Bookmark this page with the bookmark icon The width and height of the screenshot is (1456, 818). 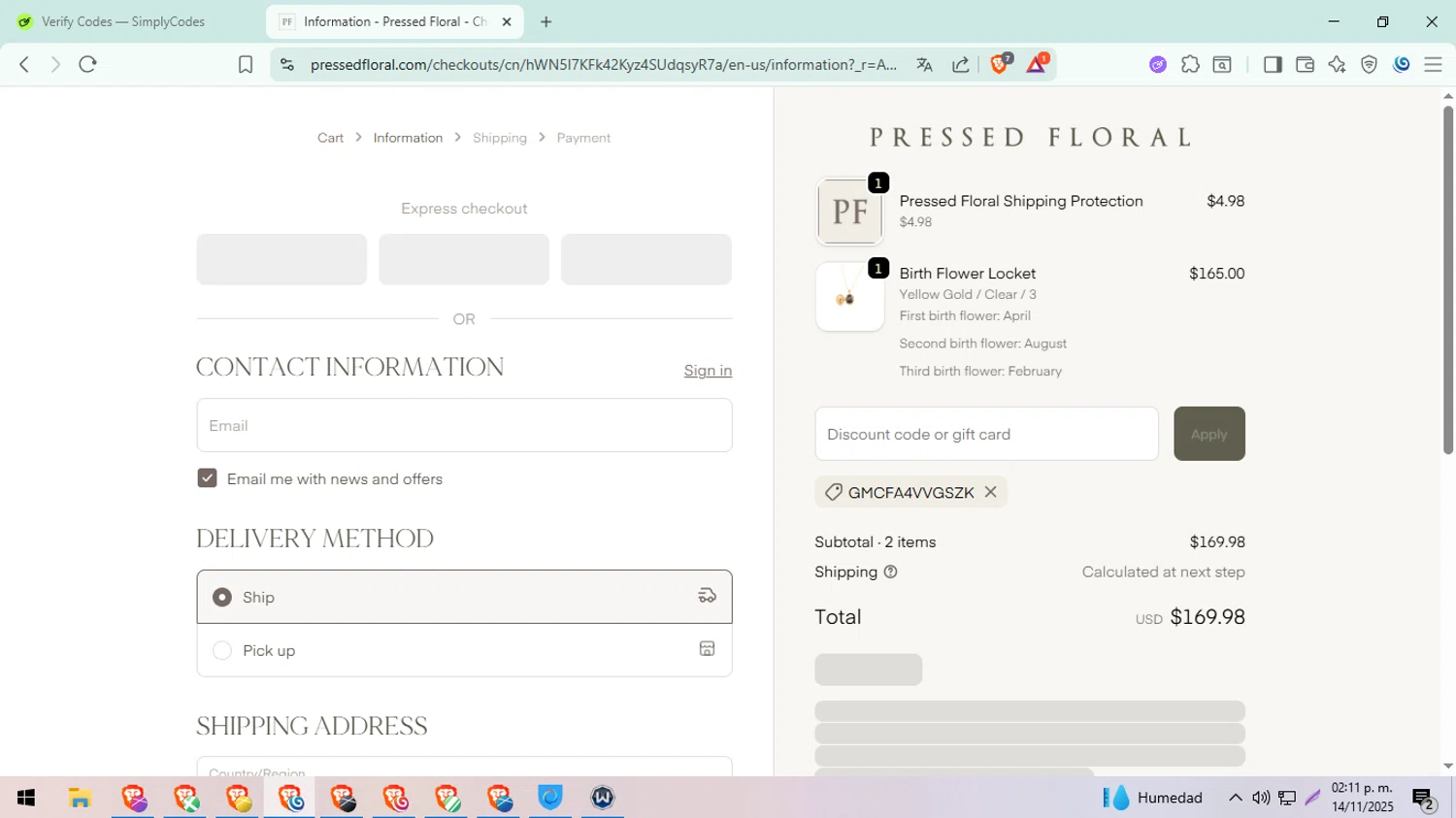(x=246, y=64)
